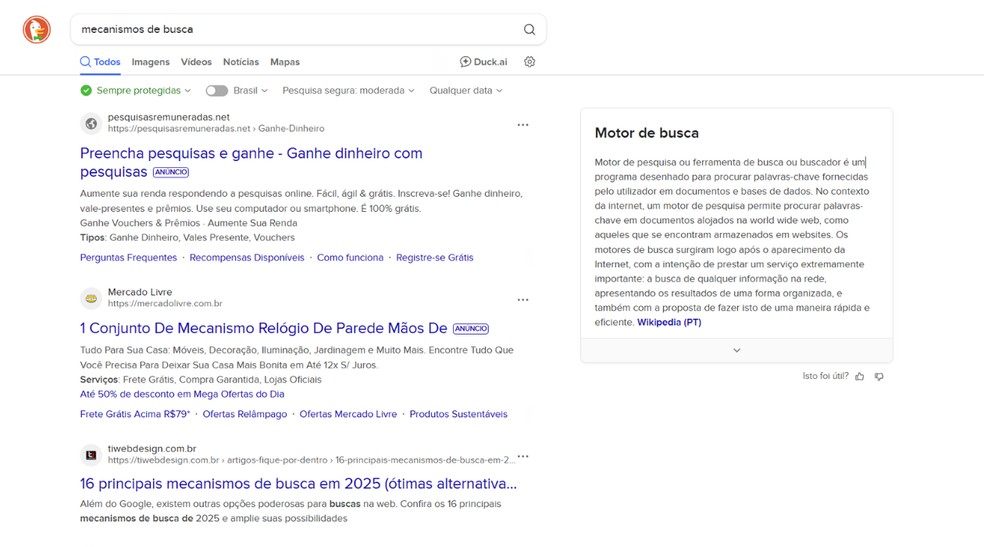
Task: Select the Todos tab
Action: (100, 62)
